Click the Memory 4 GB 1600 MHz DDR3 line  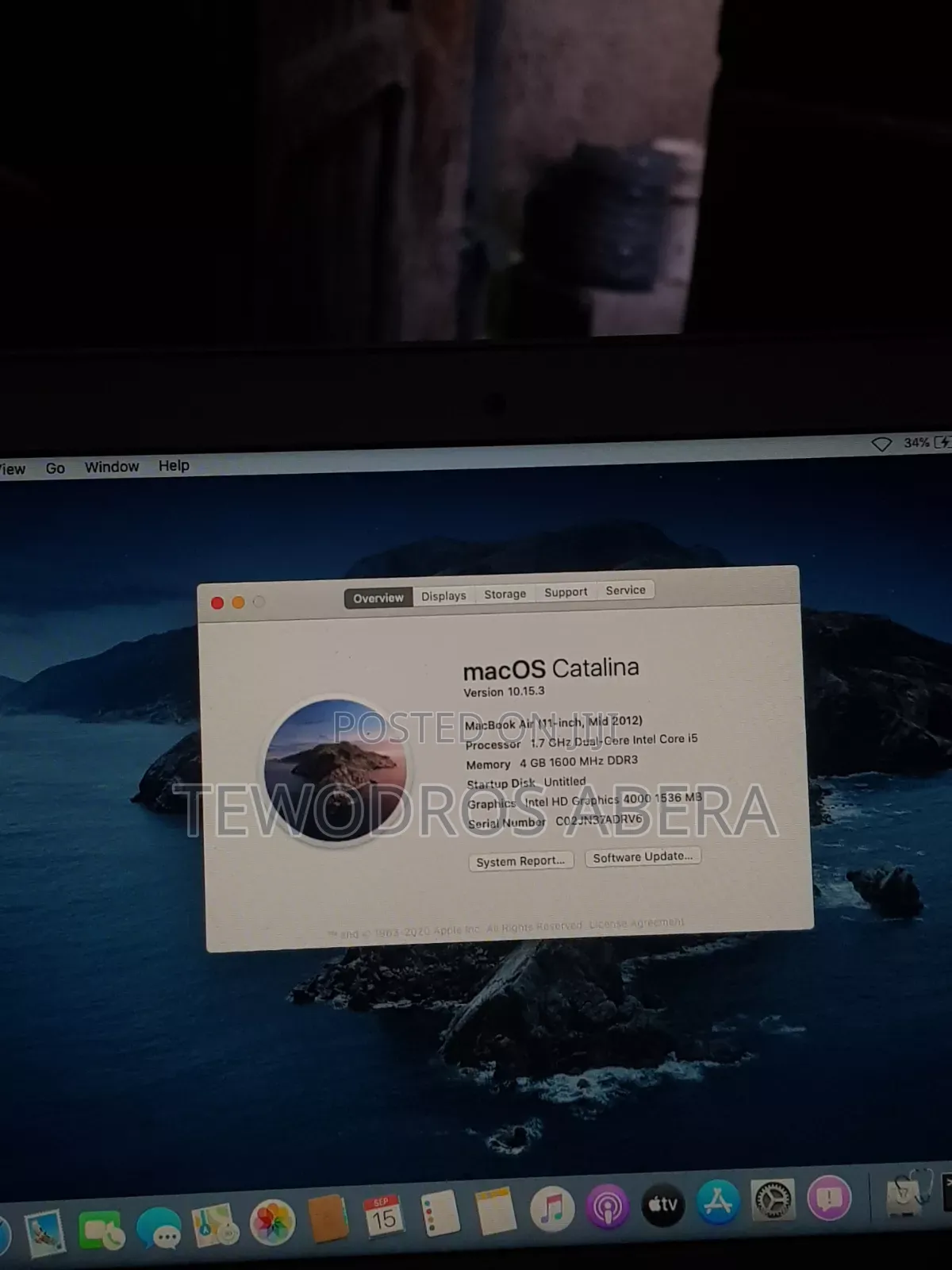pos(551,762)
